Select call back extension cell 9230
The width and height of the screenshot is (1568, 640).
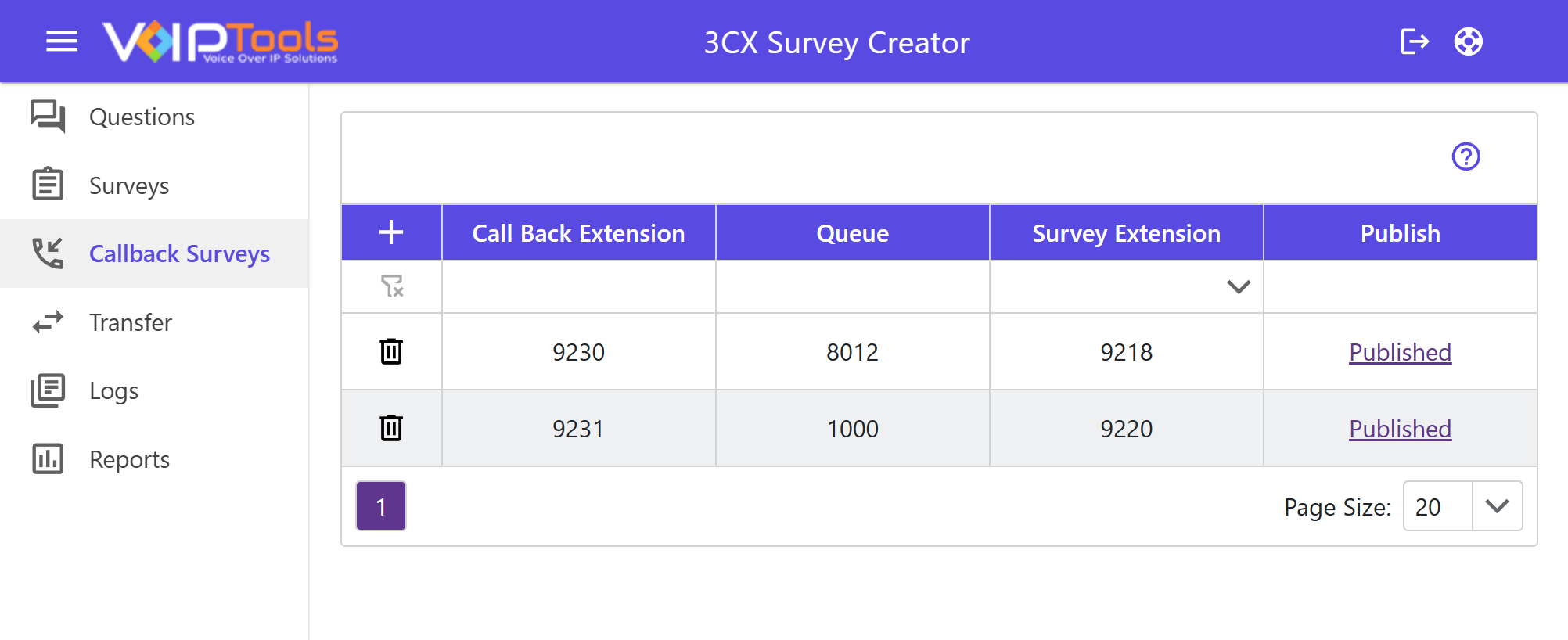[x=579, y=352]
